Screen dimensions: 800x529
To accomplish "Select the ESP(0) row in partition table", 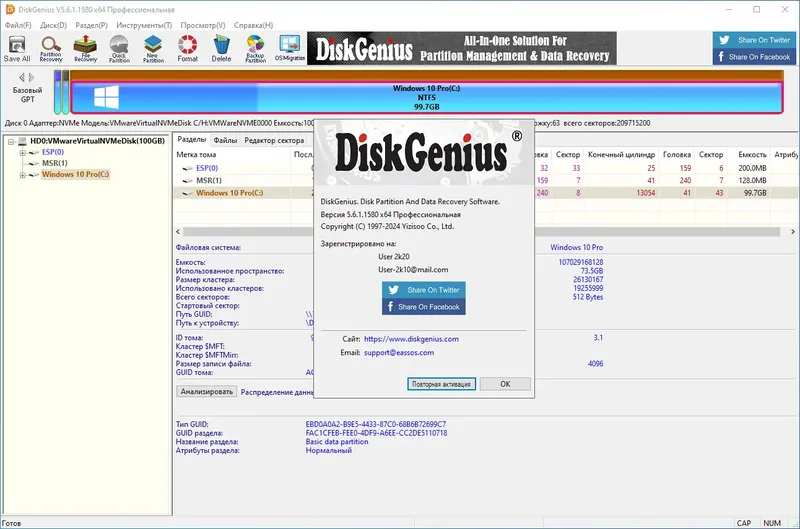I will pyautogui.click(x=207, y=168).
